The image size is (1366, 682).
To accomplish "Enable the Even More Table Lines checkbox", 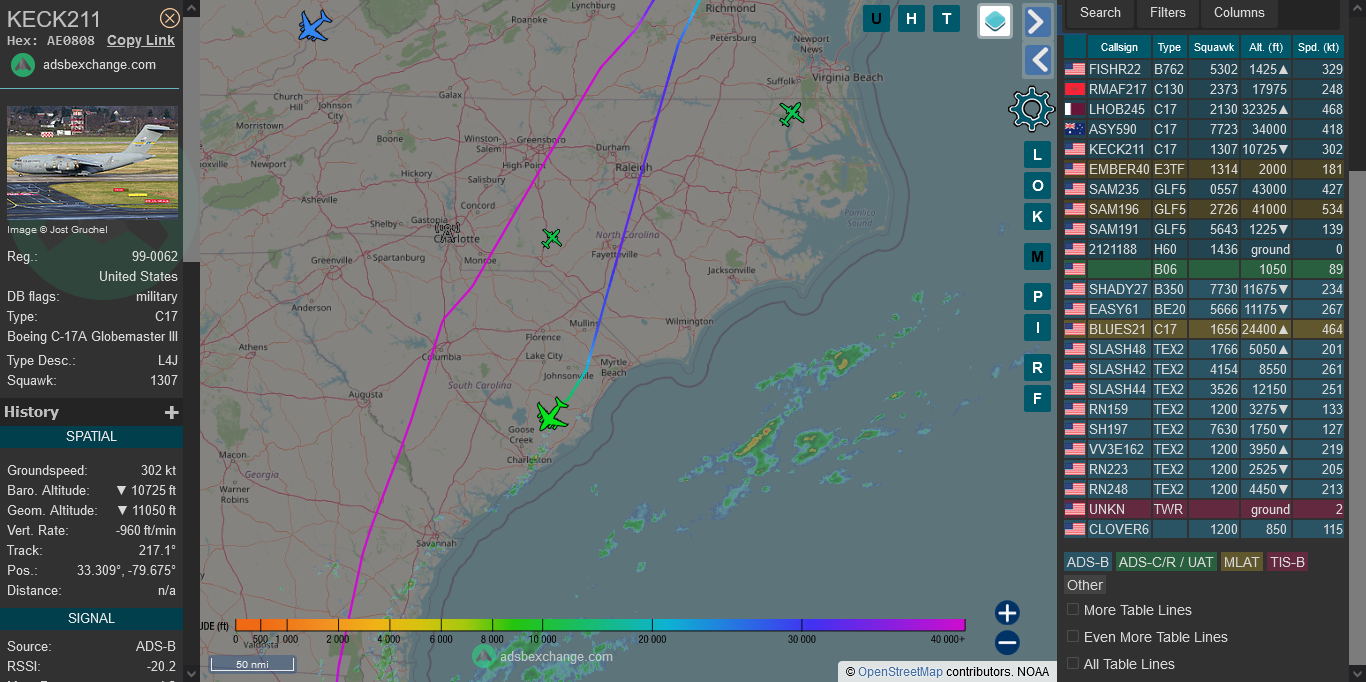I will pyautogui.click(x=1073, y=637).
